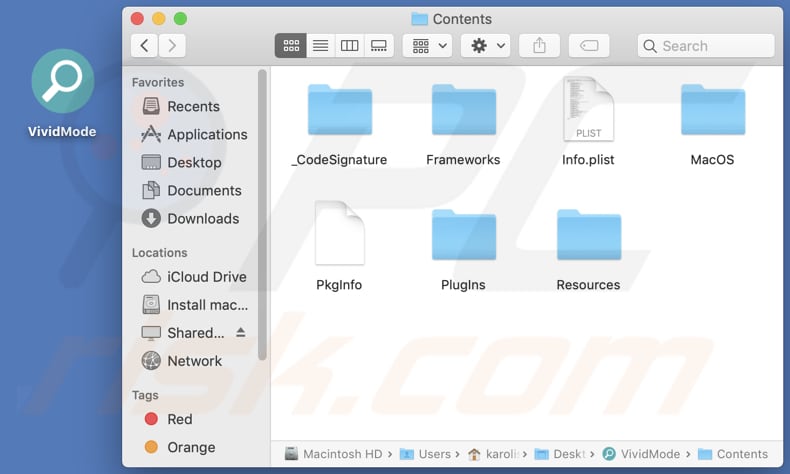Click the Contents folder icon in title bar
The height and width of the screenshot is (474, 790).
(419, 19)
